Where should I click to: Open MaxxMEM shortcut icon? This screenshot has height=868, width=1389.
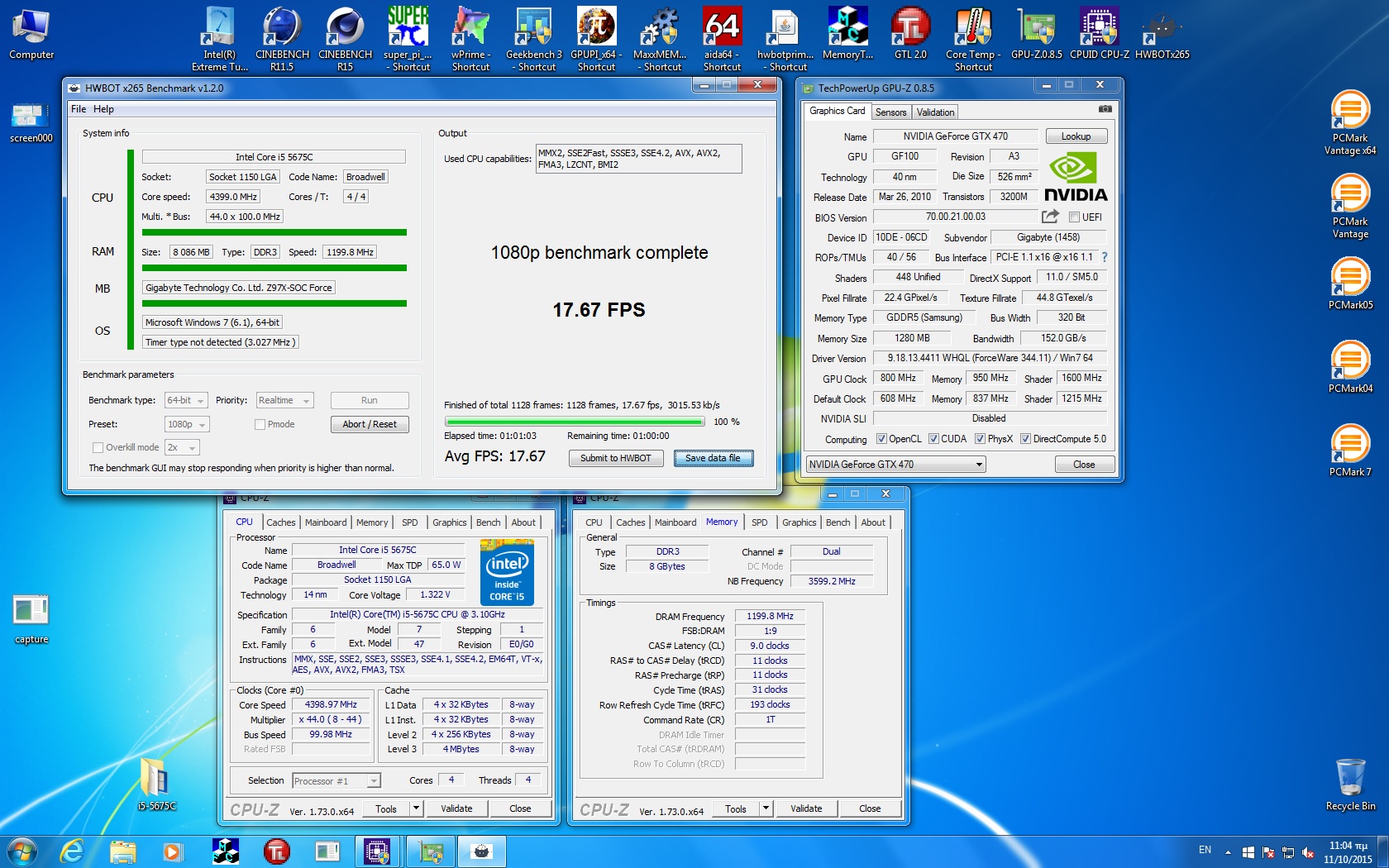660,38
